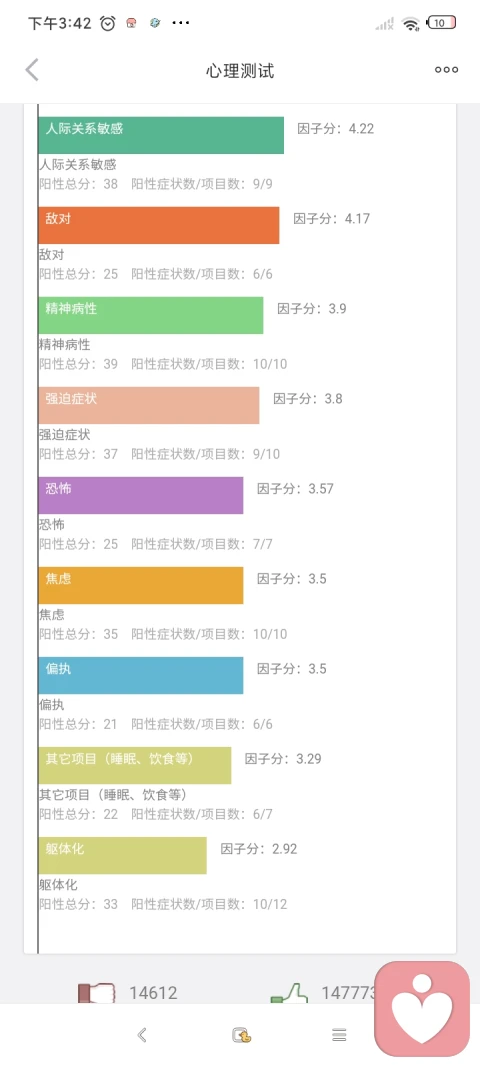Tap the system back chevron at bottom
Screen dimensions: 480x1067
click(142, 1035)
